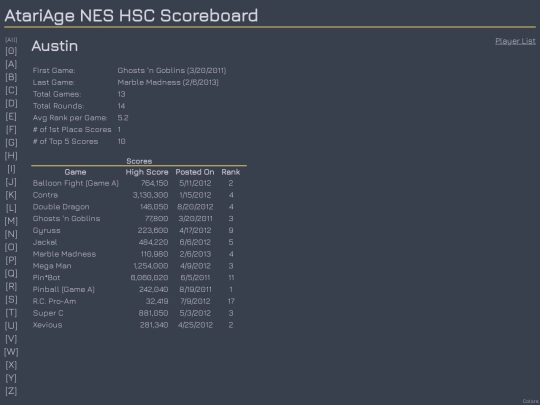
Task: Filter players by letter [P]
Action: pyautogui.click(x=11, y=260)
